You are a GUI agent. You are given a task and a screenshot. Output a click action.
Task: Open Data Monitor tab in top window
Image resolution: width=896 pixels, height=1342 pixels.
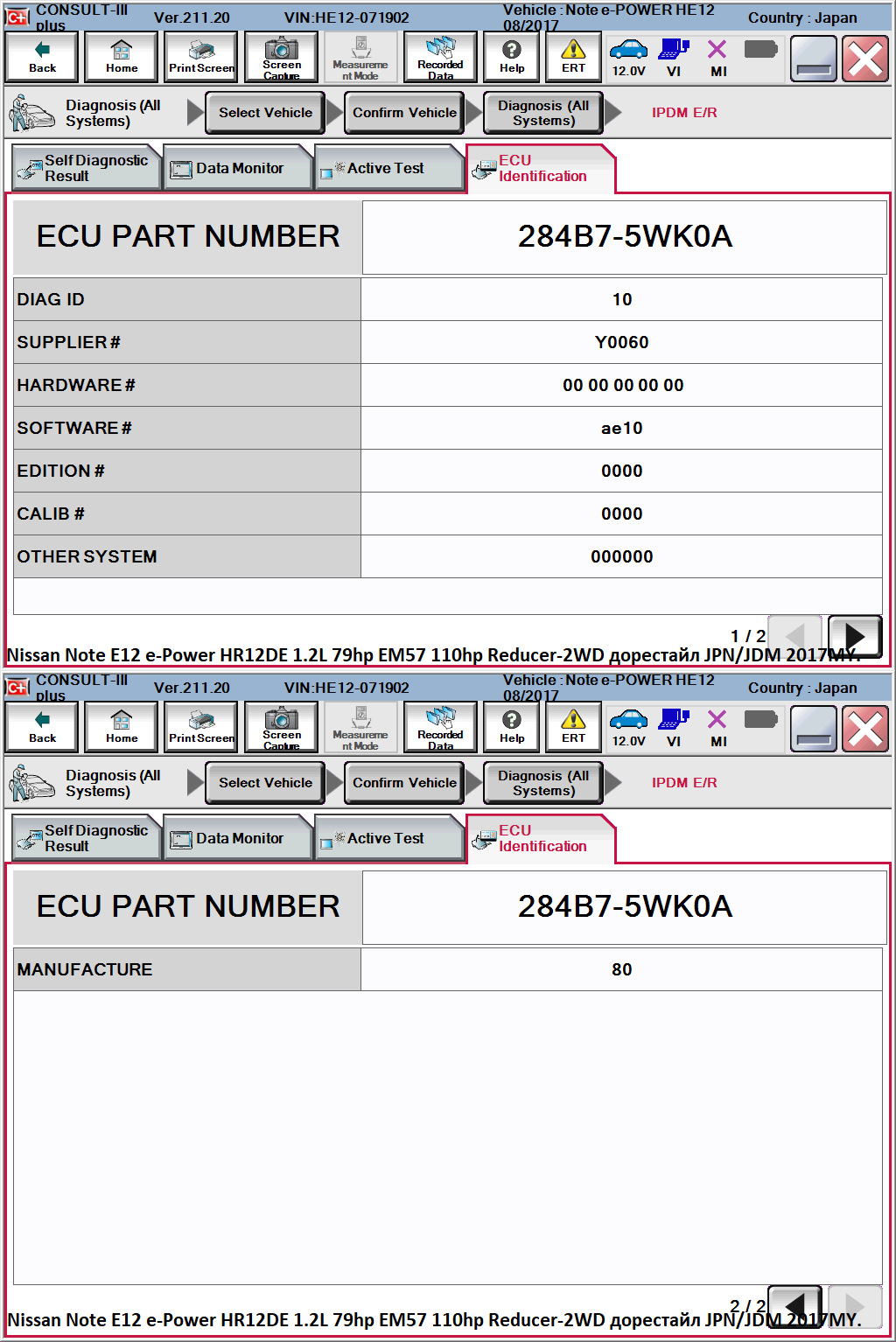tap(238, 168)
